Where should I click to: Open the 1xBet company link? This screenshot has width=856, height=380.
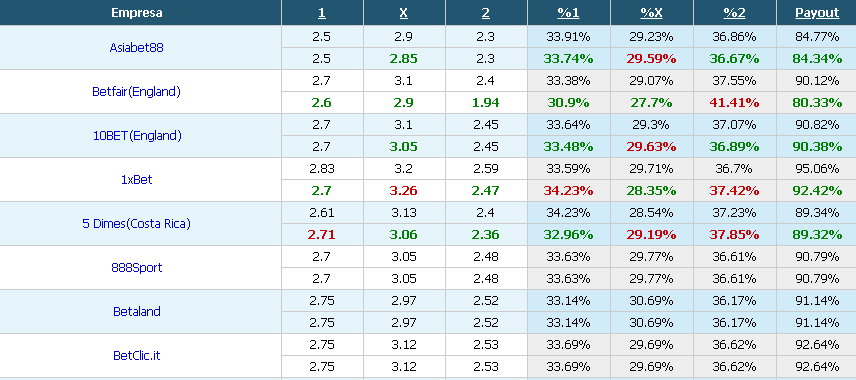136,180
